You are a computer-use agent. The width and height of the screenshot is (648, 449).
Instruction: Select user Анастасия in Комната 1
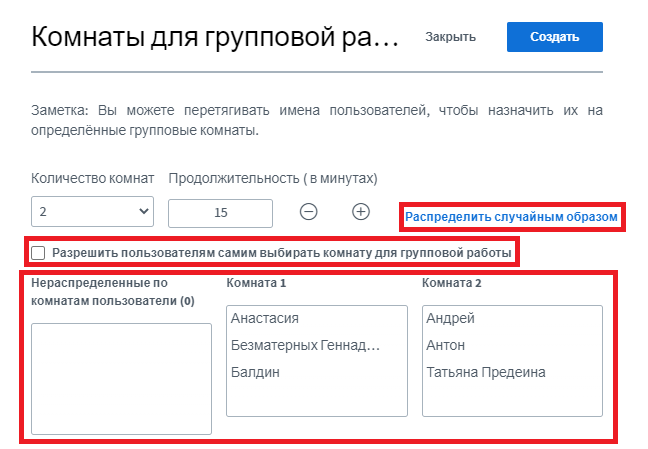point(265,319)
